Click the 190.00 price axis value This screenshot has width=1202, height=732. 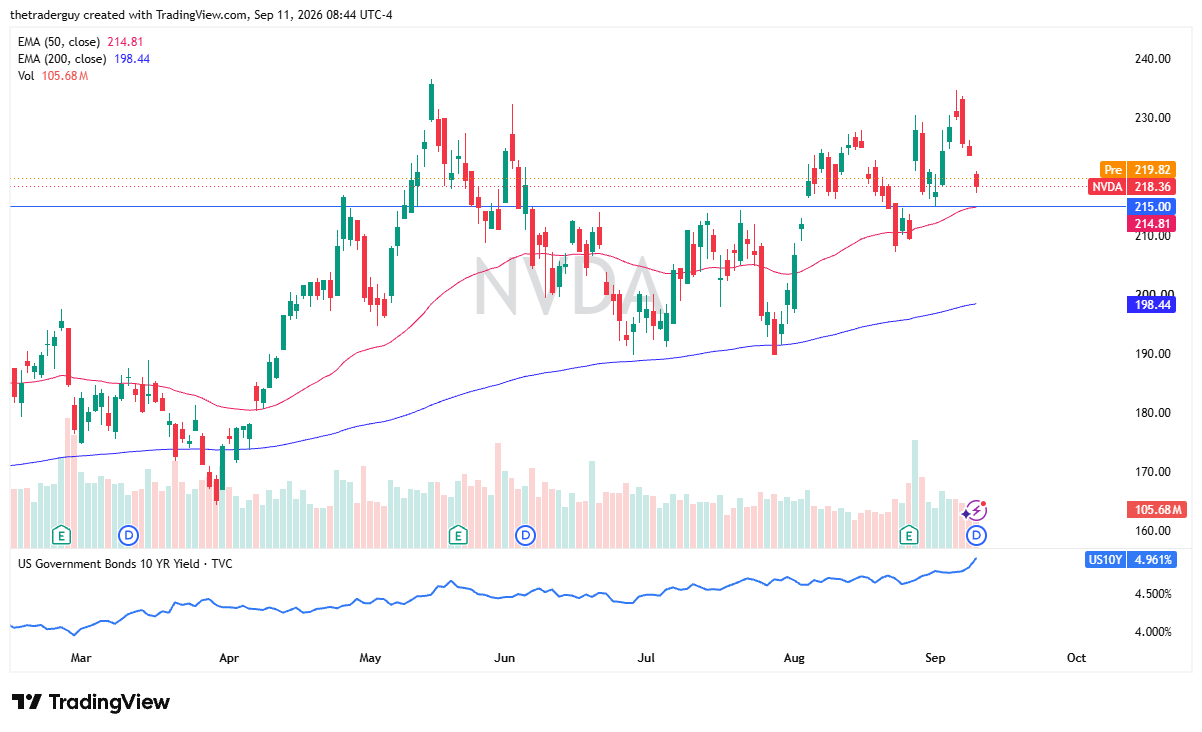1153,354
